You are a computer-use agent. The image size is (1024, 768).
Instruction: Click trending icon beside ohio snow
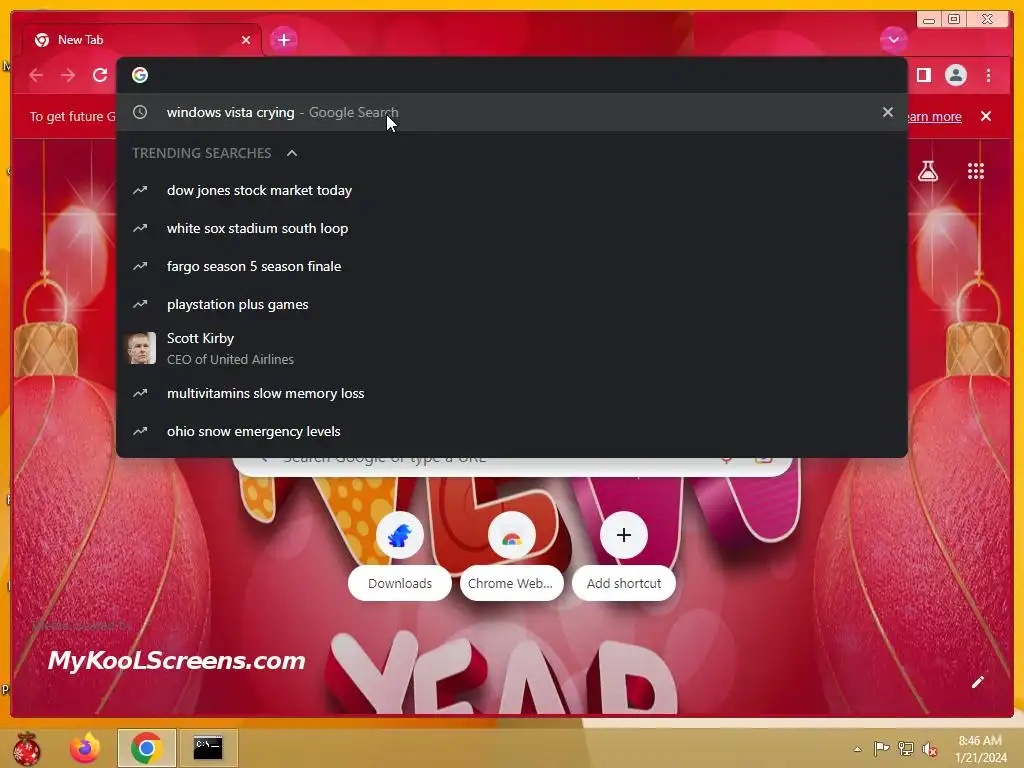point(140,431)
